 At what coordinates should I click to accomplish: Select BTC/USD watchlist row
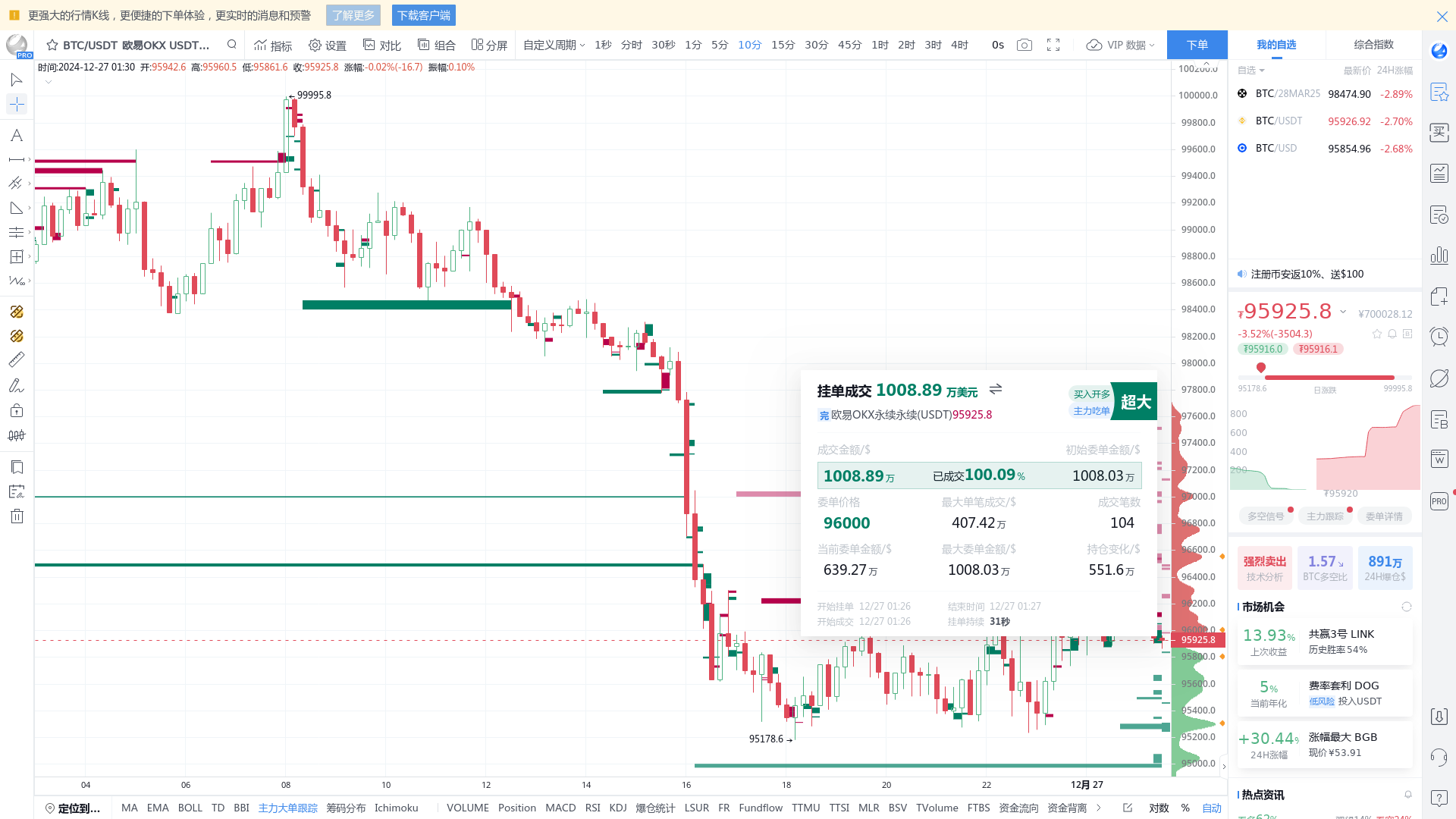[1325, 149]
